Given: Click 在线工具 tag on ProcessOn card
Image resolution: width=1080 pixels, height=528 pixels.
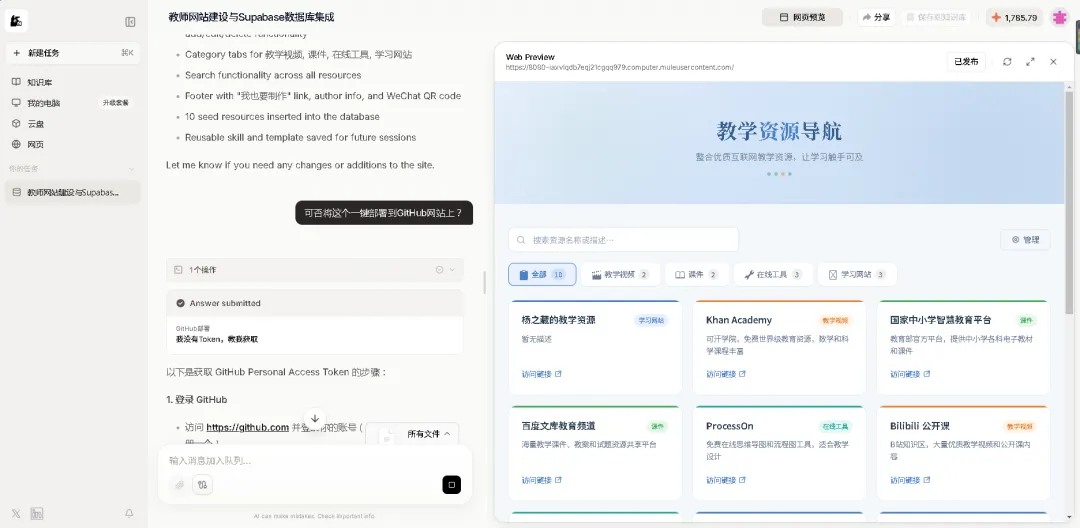Looking at the screenshot, I should pos(835,426).
